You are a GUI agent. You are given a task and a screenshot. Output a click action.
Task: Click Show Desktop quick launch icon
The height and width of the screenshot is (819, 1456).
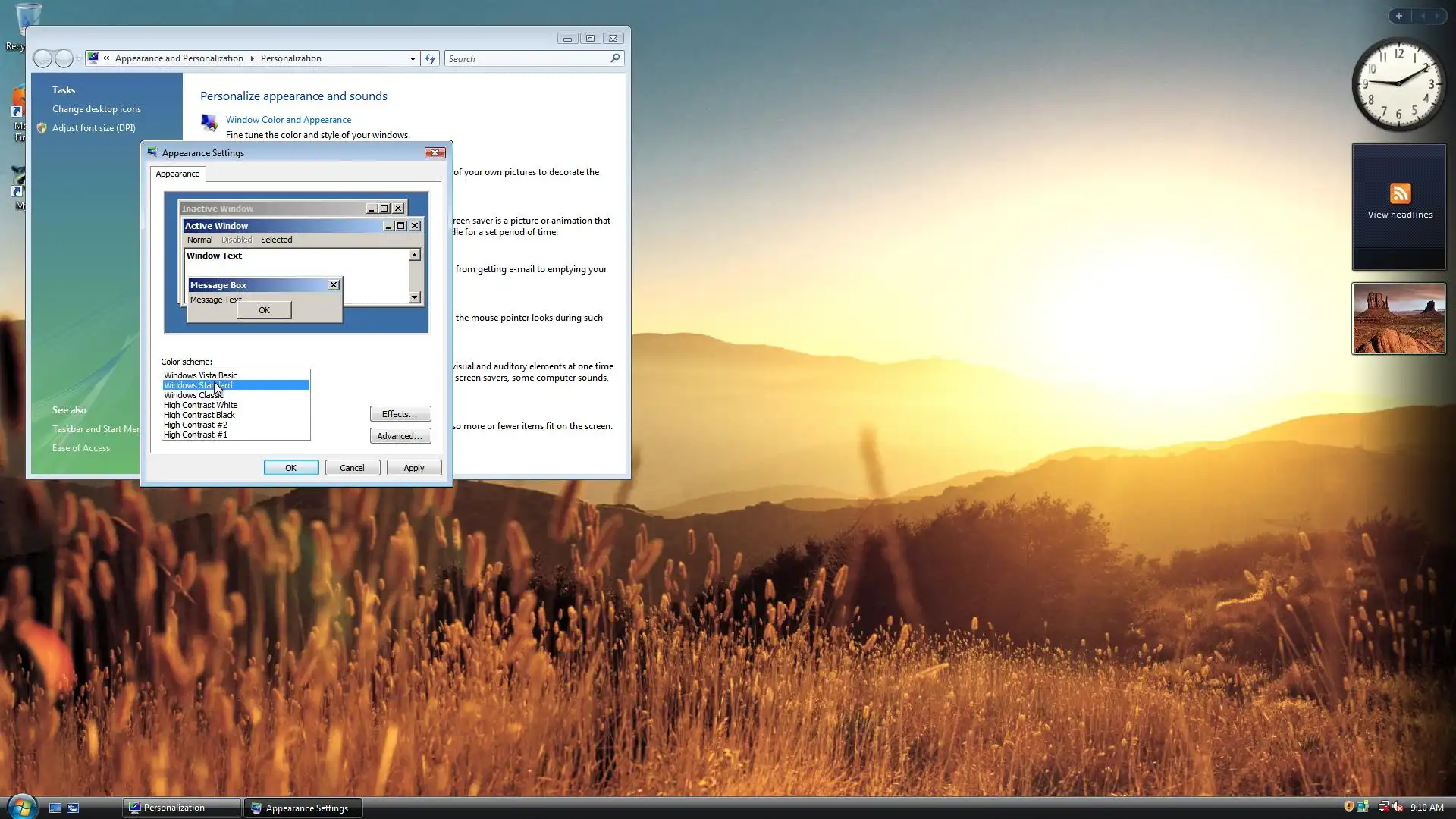tap(55, 808)
